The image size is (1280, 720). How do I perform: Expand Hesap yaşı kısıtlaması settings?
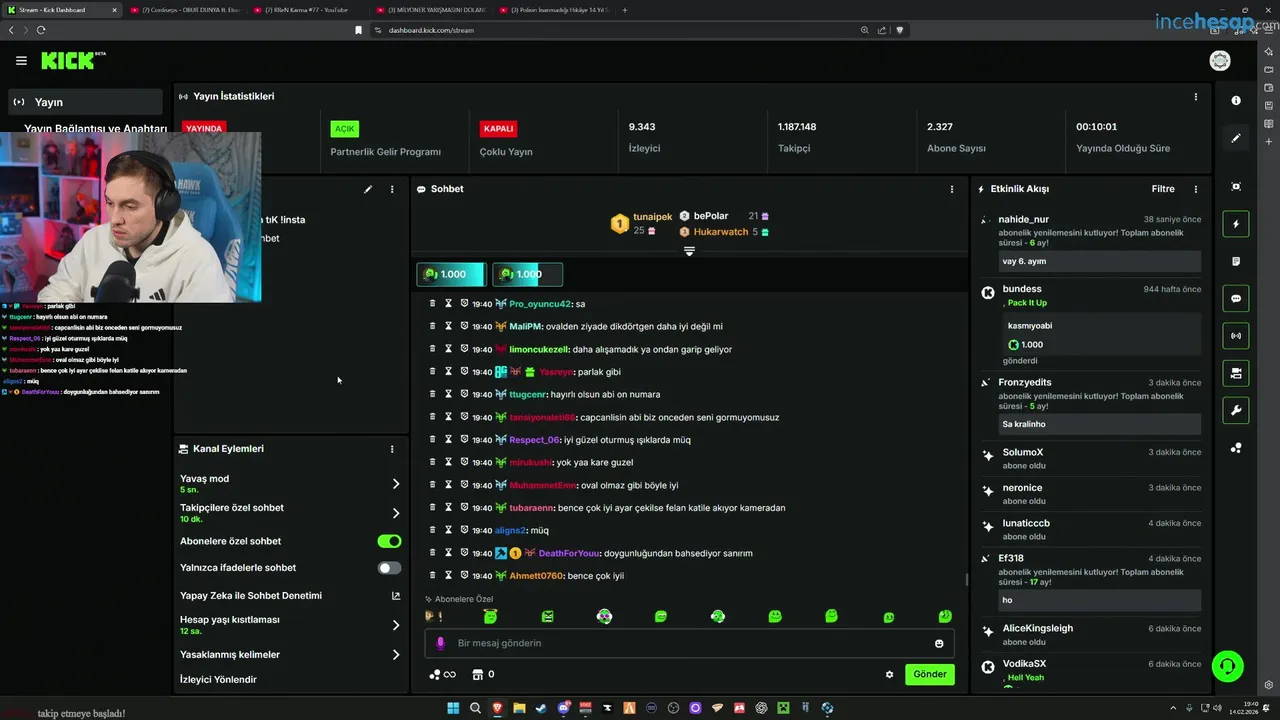point(396,625)
